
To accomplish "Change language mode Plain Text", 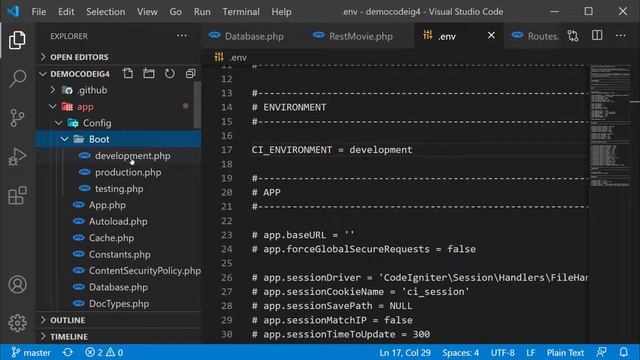I will tap(565, 352).
